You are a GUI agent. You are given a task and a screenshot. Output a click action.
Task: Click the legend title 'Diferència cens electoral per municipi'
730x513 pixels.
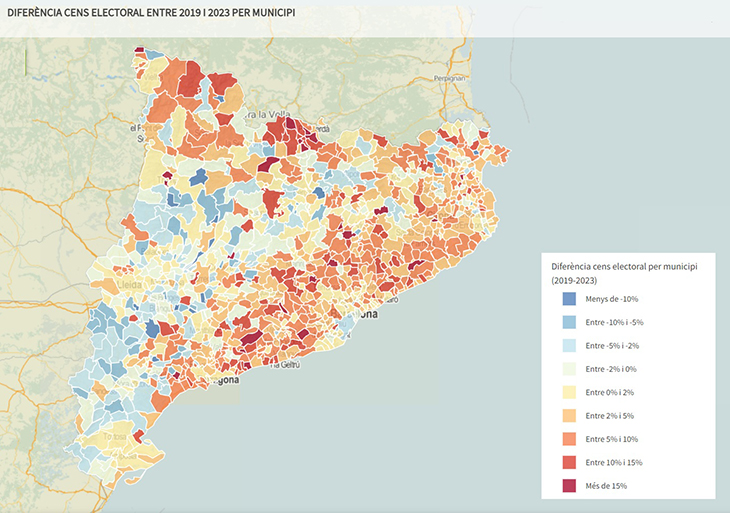pos(623,267)
